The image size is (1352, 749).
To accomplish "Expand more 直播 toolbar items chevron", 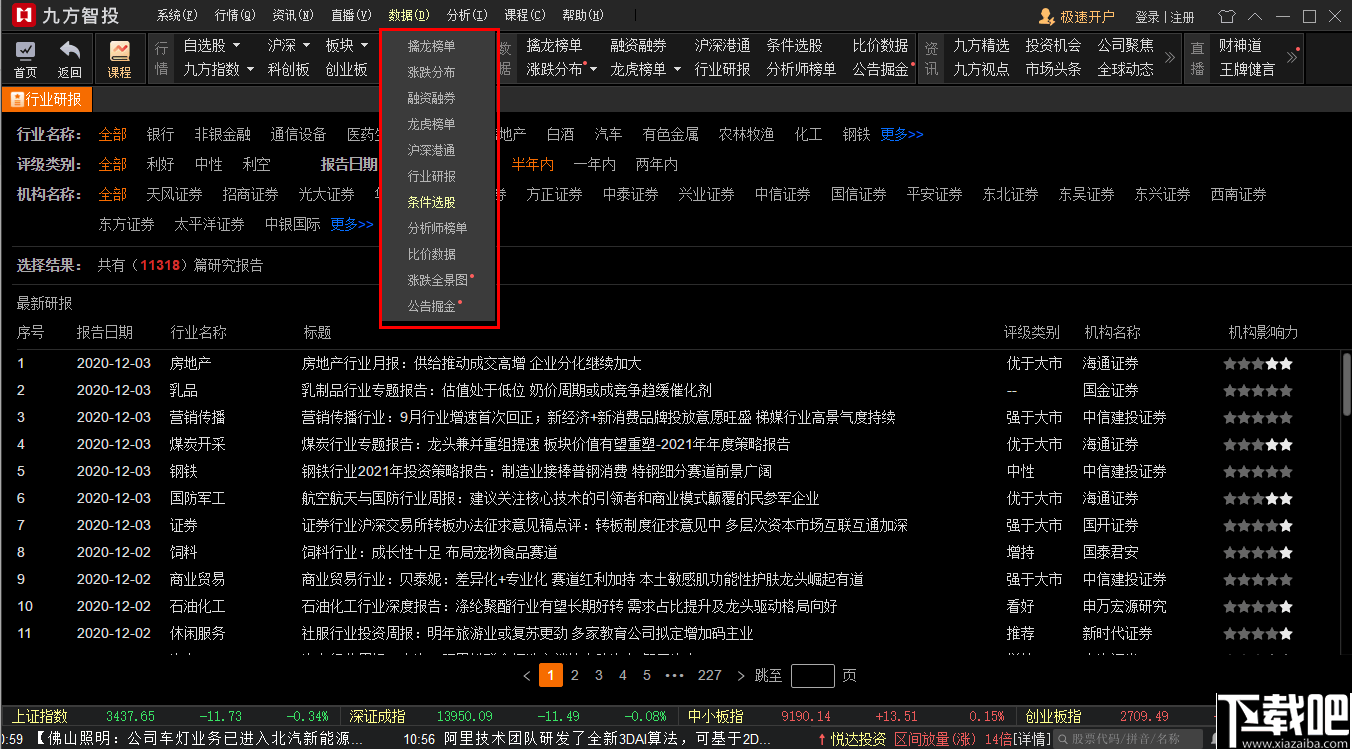I will click(x=1291, y=58).
